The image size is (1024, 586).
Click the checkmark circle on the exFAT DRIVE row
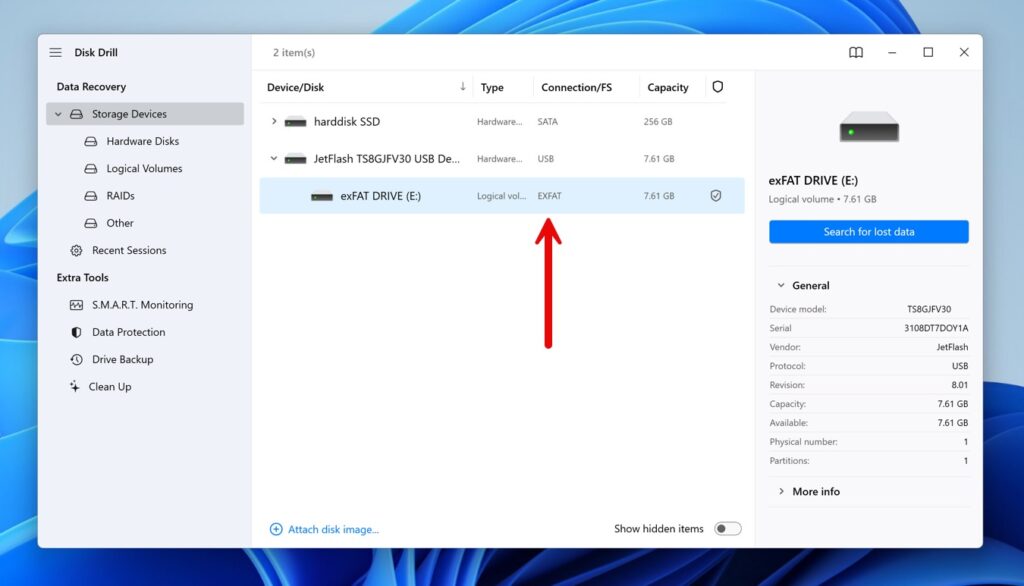[716, 196]
